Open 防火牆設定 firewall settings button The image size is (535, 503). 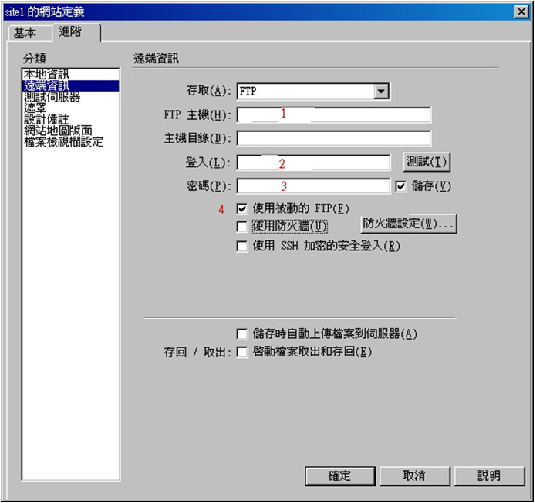tap(408, 224)
